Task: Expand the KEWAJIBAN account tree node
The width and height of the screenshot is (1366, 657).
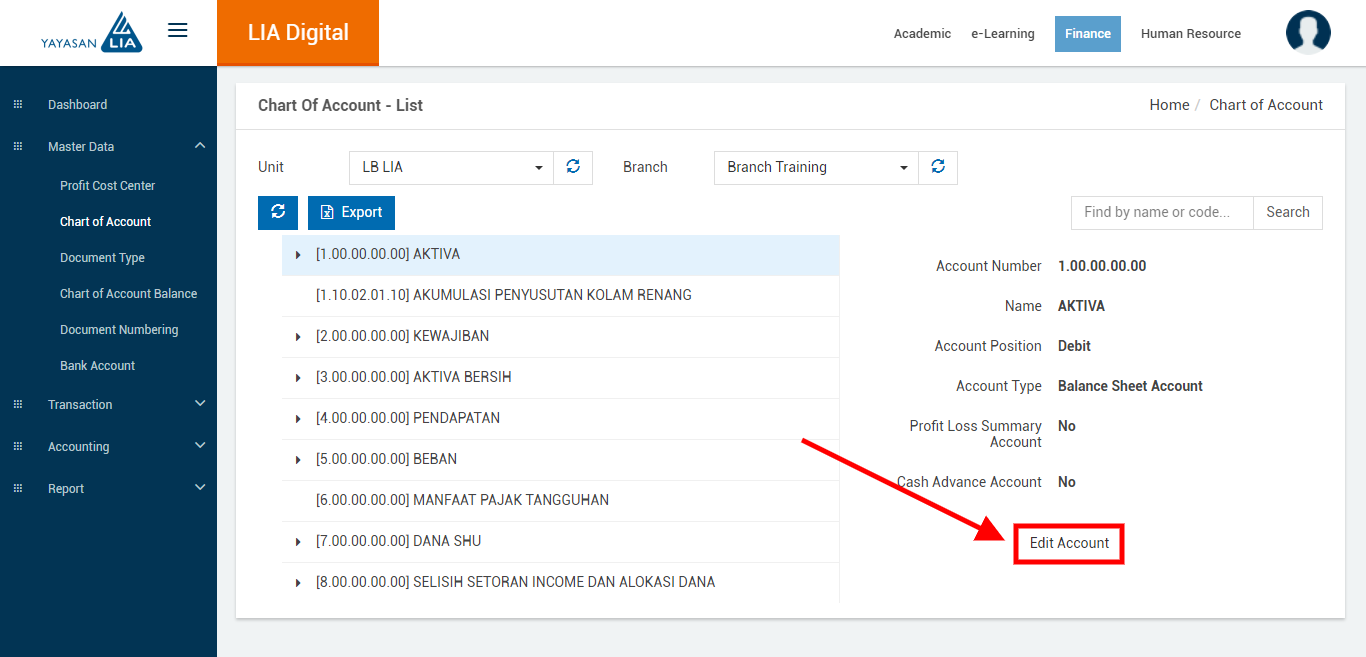Action: 298,337
